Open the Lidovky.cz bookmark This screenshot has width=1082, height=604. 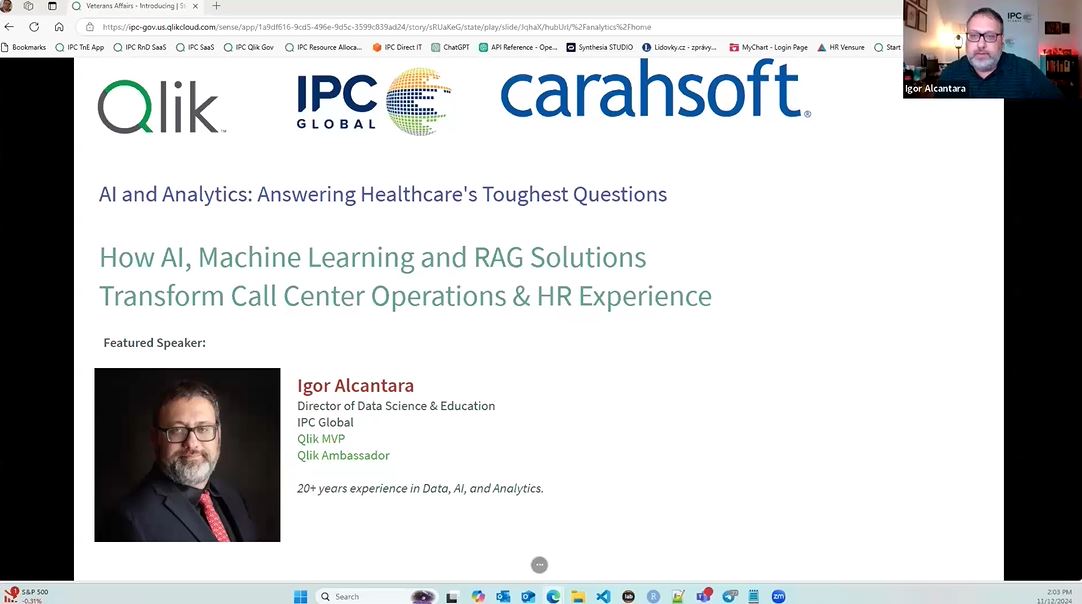click(679, 47)
